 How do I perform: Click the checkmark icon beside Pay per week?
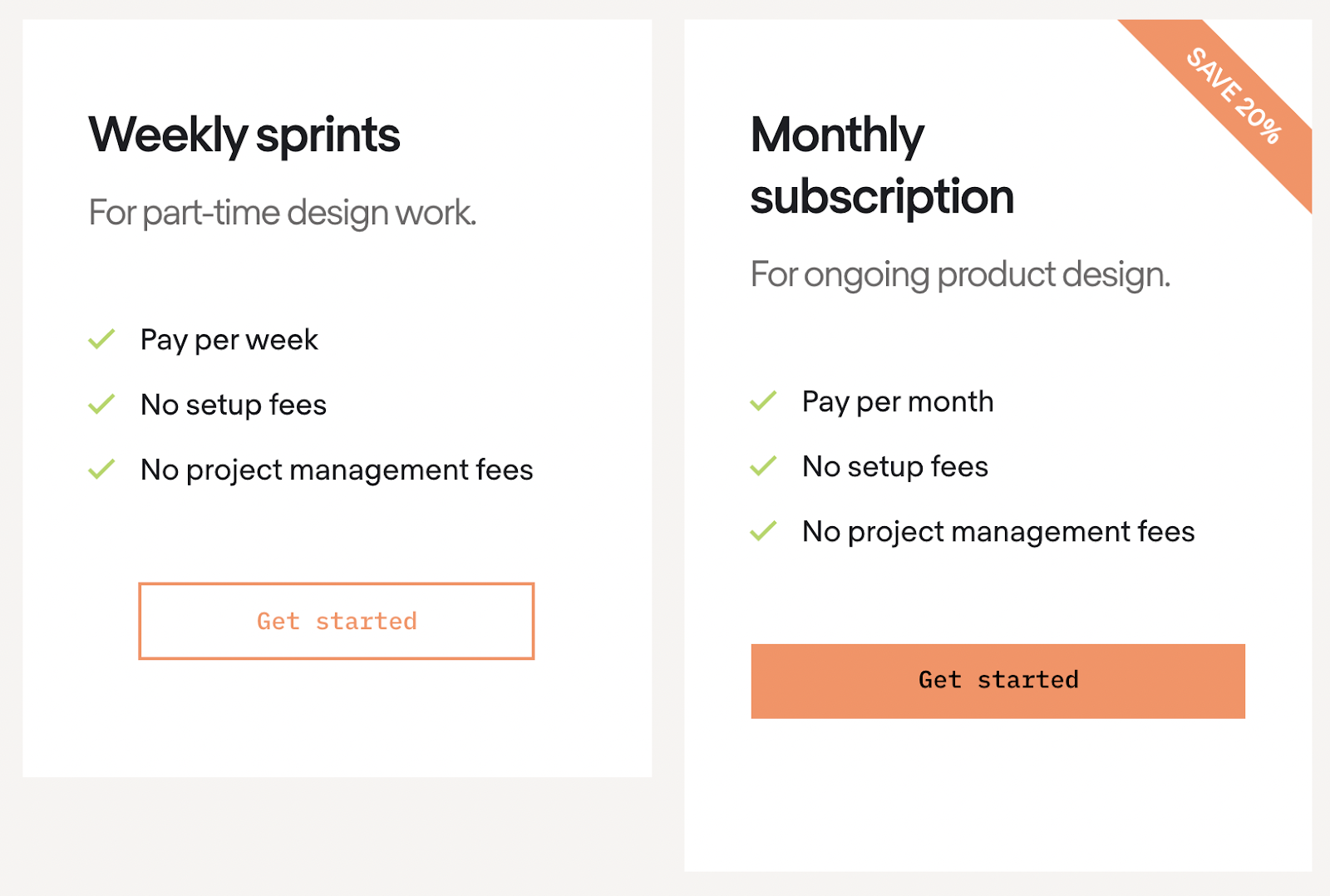[101, 339]
